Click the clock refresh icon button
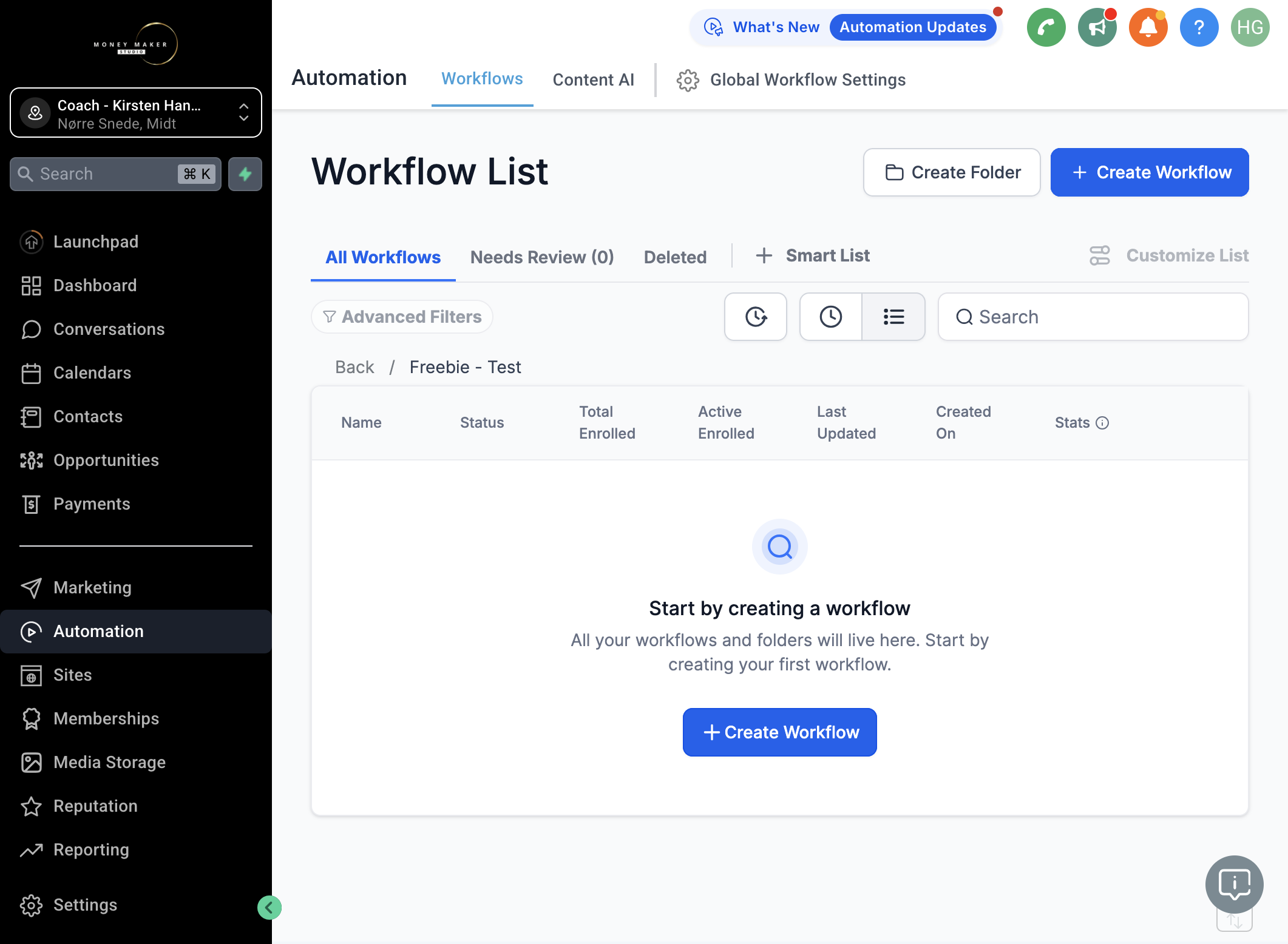Image resolution: width=1288 pixels, height=944 pixels. [x=756, y=317]
